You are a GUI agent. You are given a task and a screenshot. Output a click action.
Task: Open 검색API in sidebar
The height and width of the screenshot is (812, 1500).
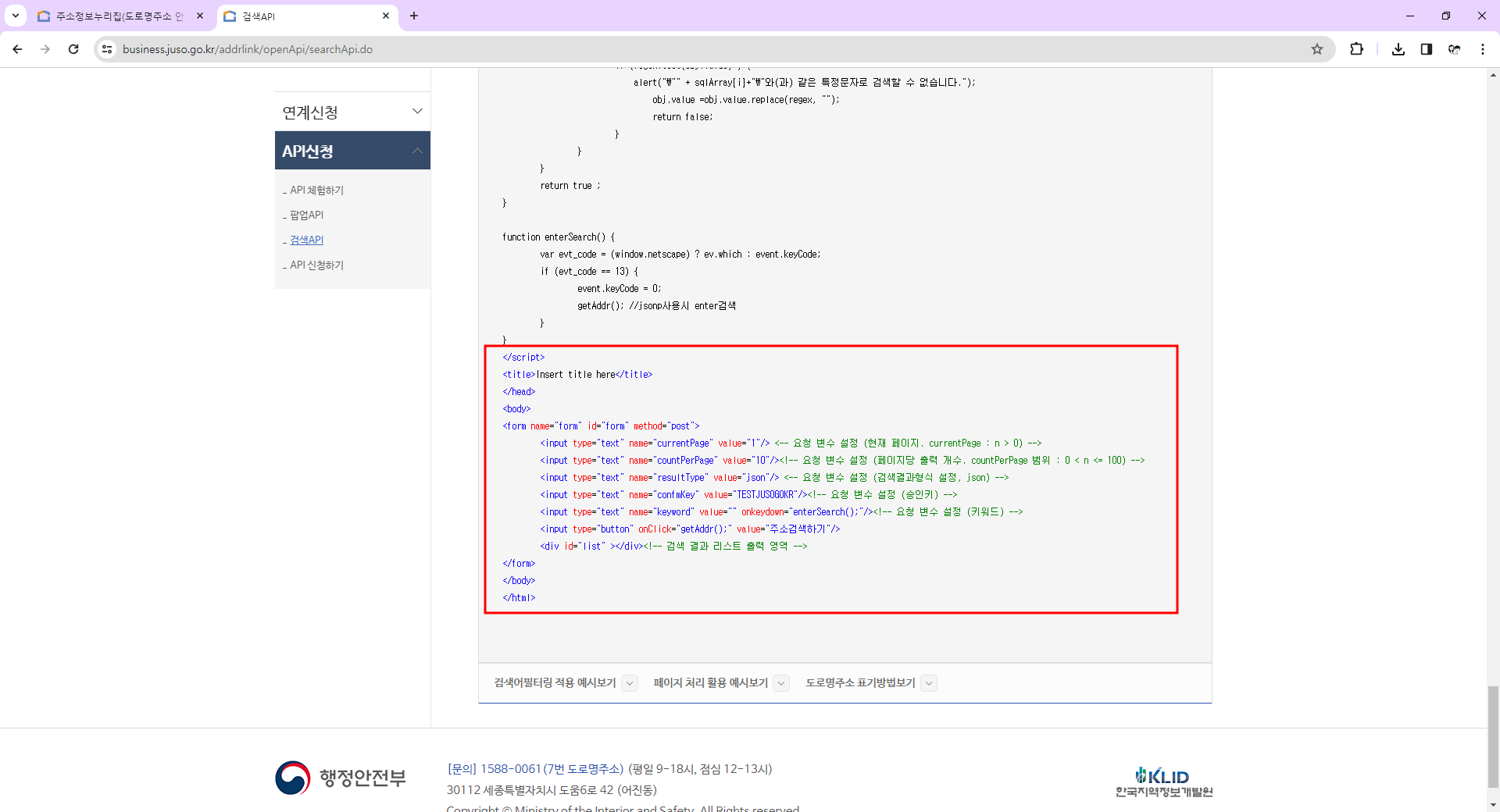click(x=306, y=240)
